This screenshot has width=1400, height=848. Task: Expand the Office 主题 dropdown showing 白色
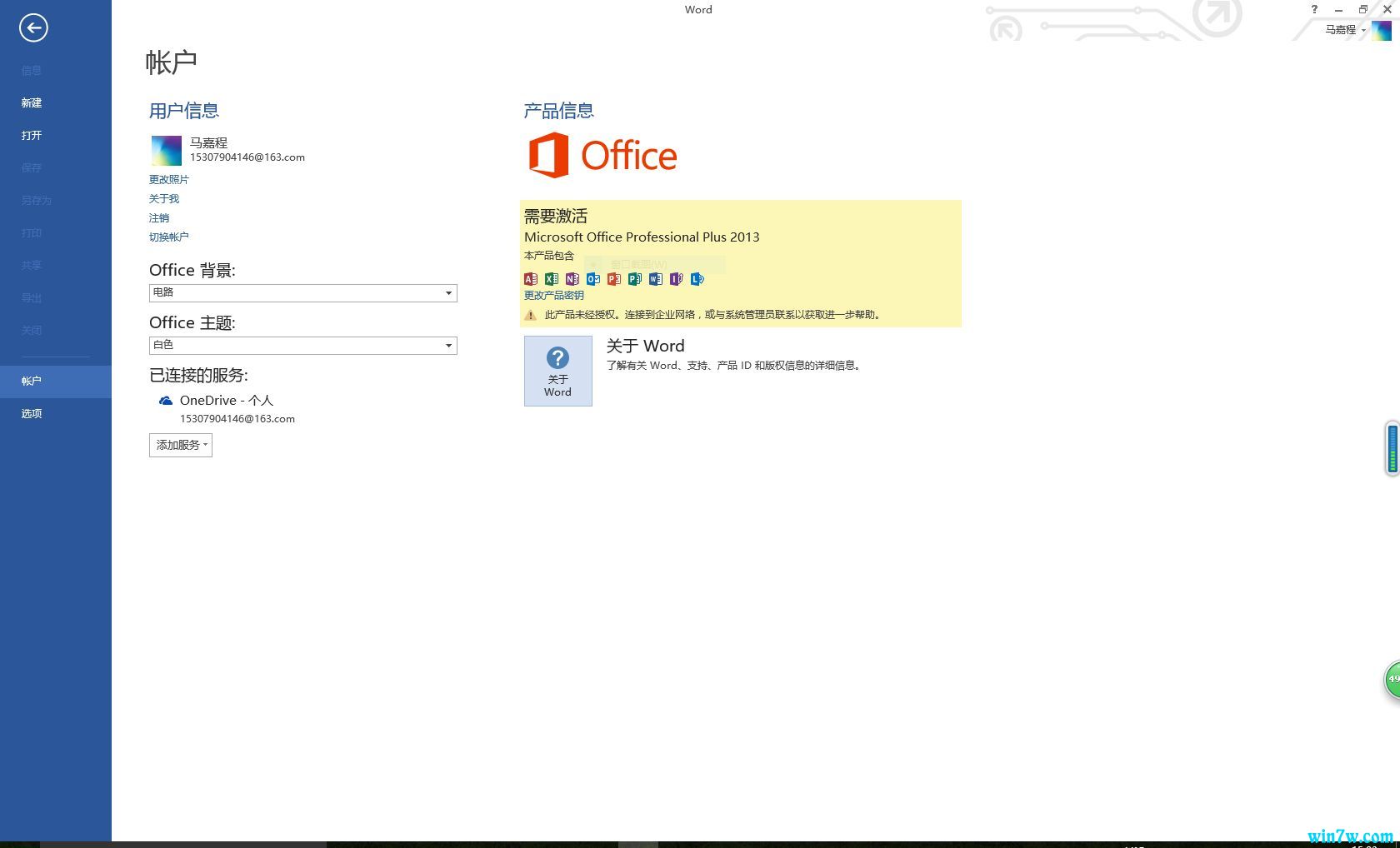pyautogui.click(x=303, y=346)
